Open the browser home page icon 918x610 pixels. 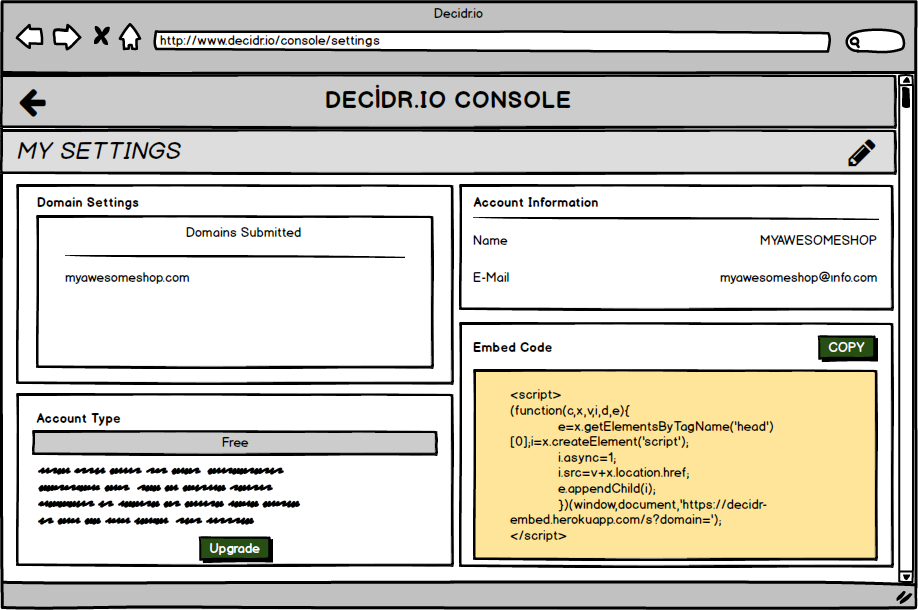[x=132, y=36]
